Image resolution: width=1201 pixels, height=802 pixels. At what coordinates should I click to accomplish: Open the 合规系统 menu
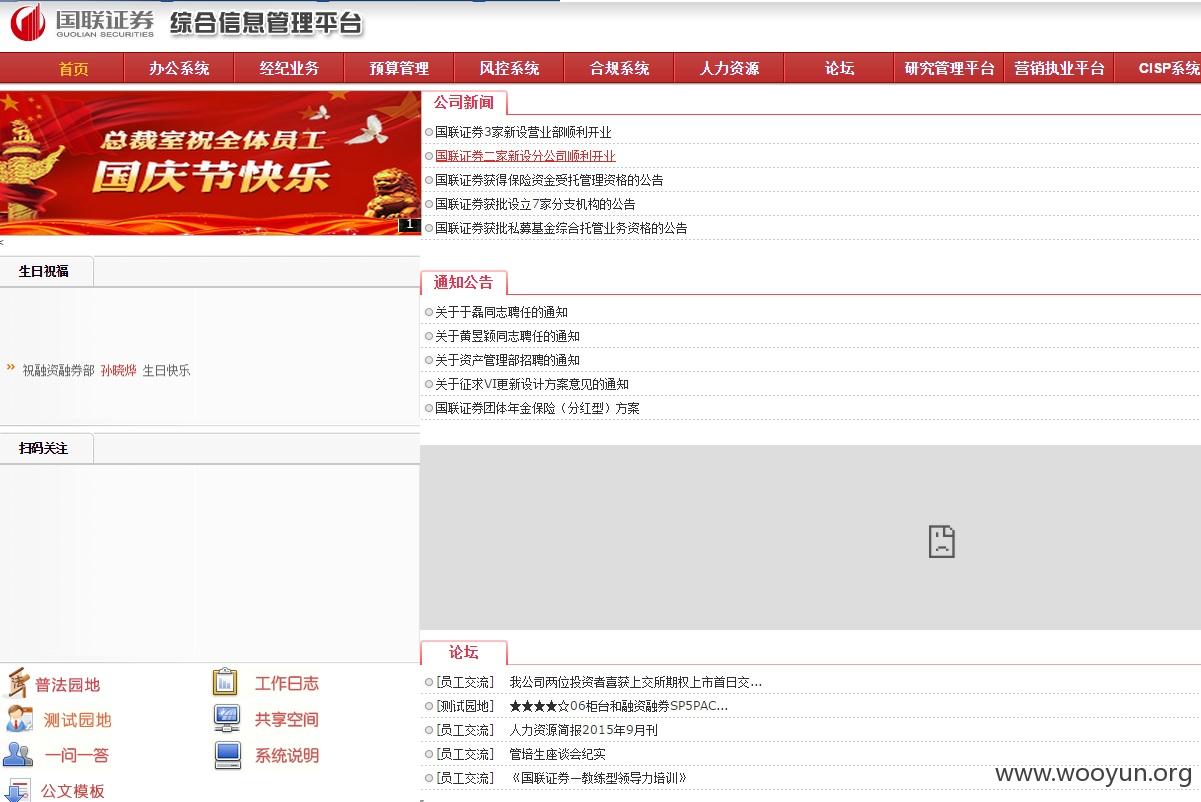pos(619,69)
